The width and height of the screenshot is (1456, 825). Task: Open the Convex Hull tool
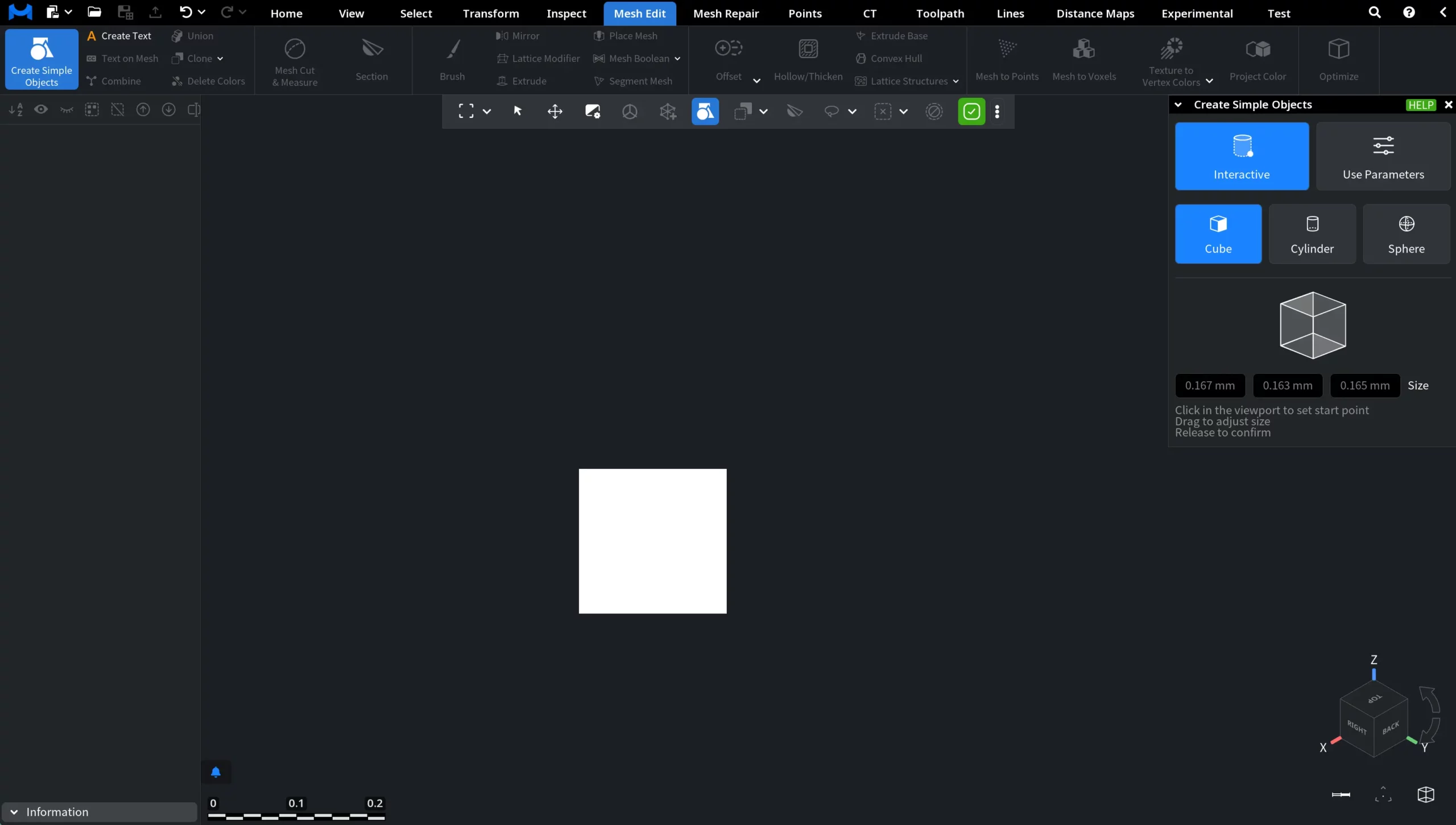tap(890, 58)
